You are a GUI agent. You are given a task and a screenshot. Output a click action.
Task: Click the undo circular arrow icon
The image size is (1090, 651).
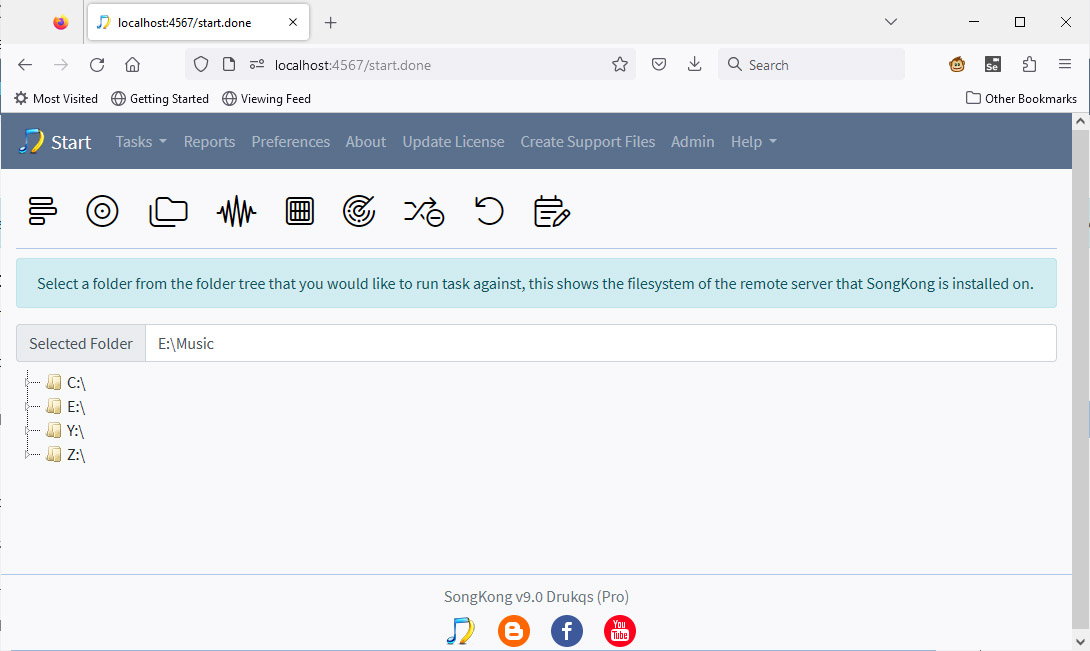tap(489, 211)
